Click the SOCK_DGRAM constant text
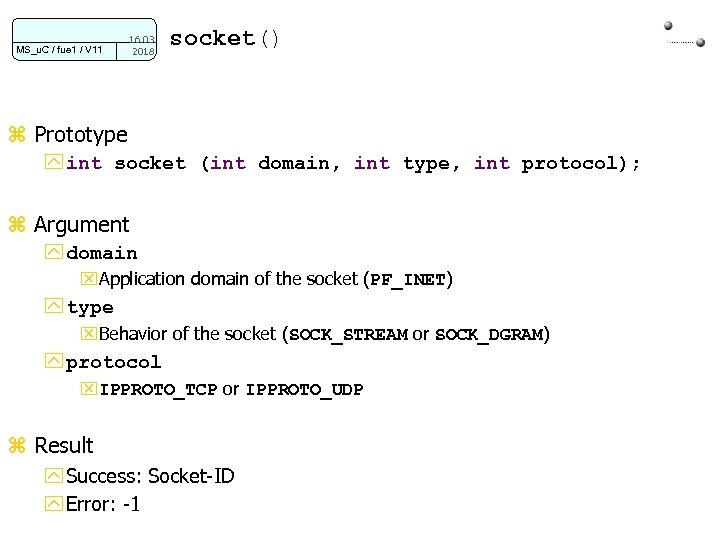Image resolution: width=720 pixels, height=540 pixels. coord(489,334)
